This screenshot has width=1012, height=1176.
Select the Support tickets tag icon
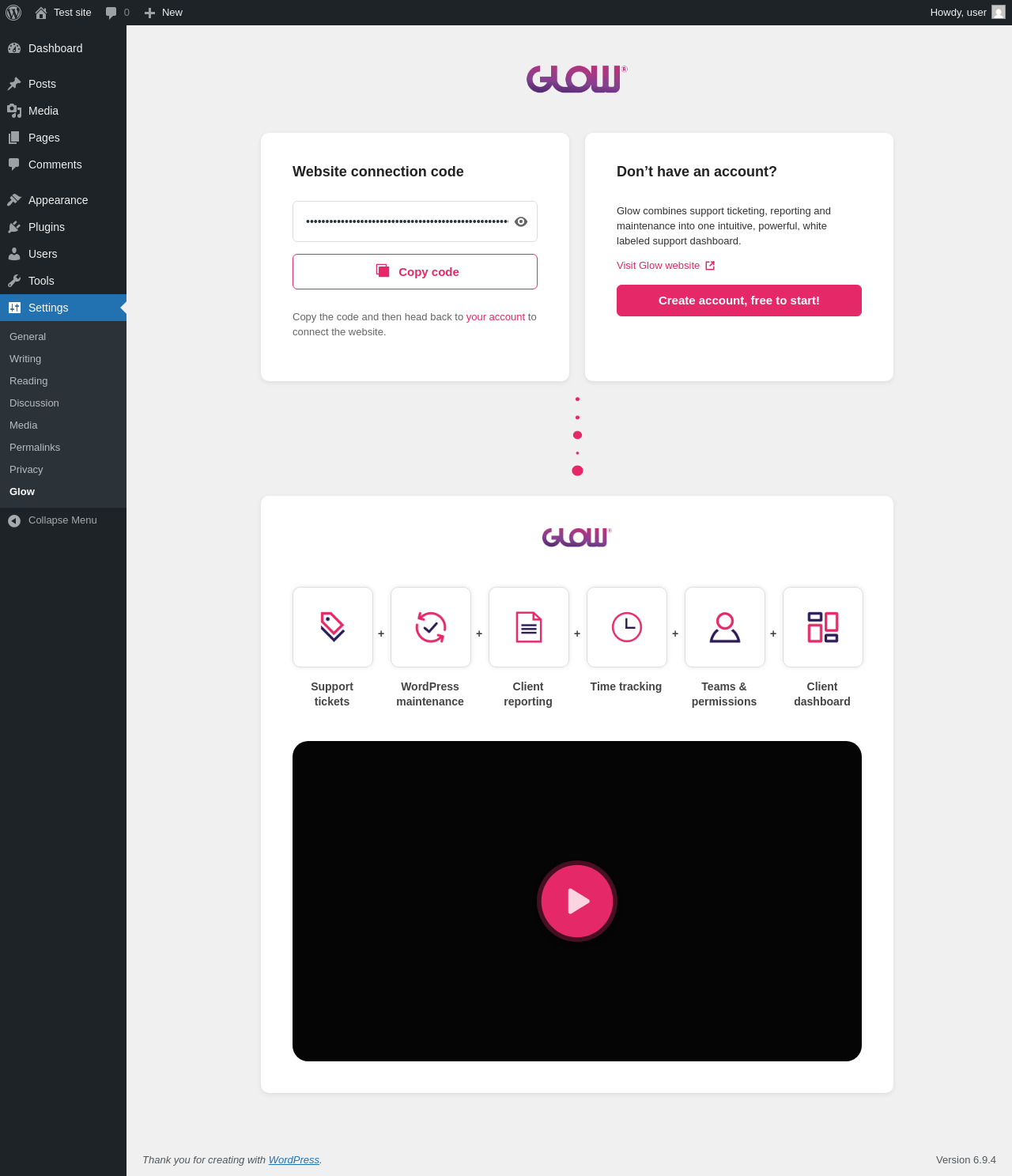click(x=333, y=627)
